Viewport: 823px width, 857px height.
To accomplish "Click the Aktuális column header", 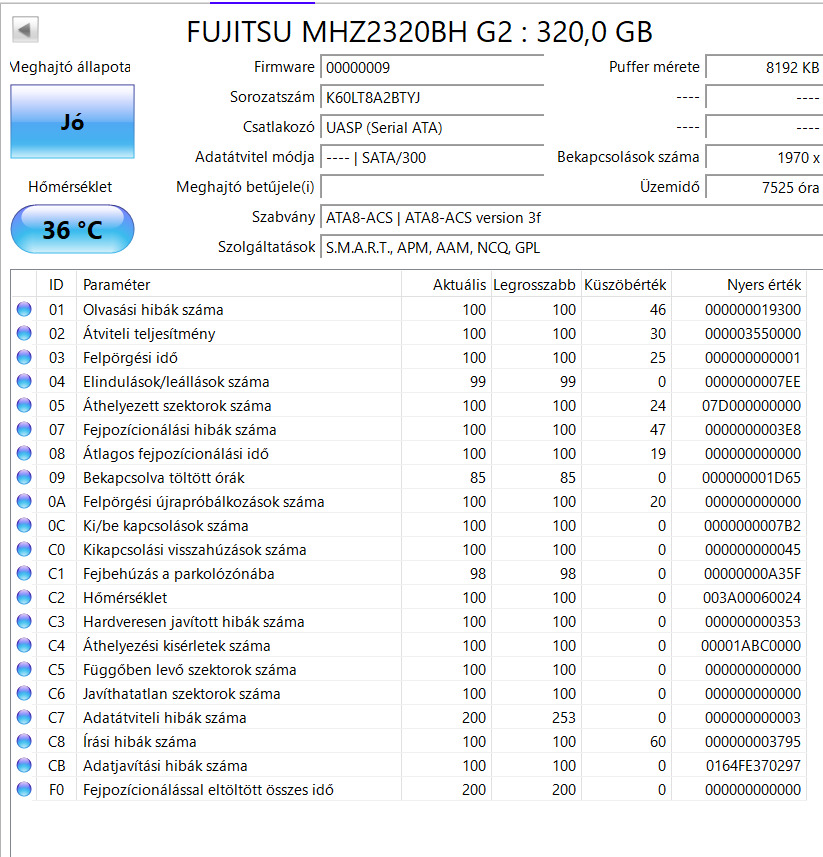I will click(x=459, y=285).
